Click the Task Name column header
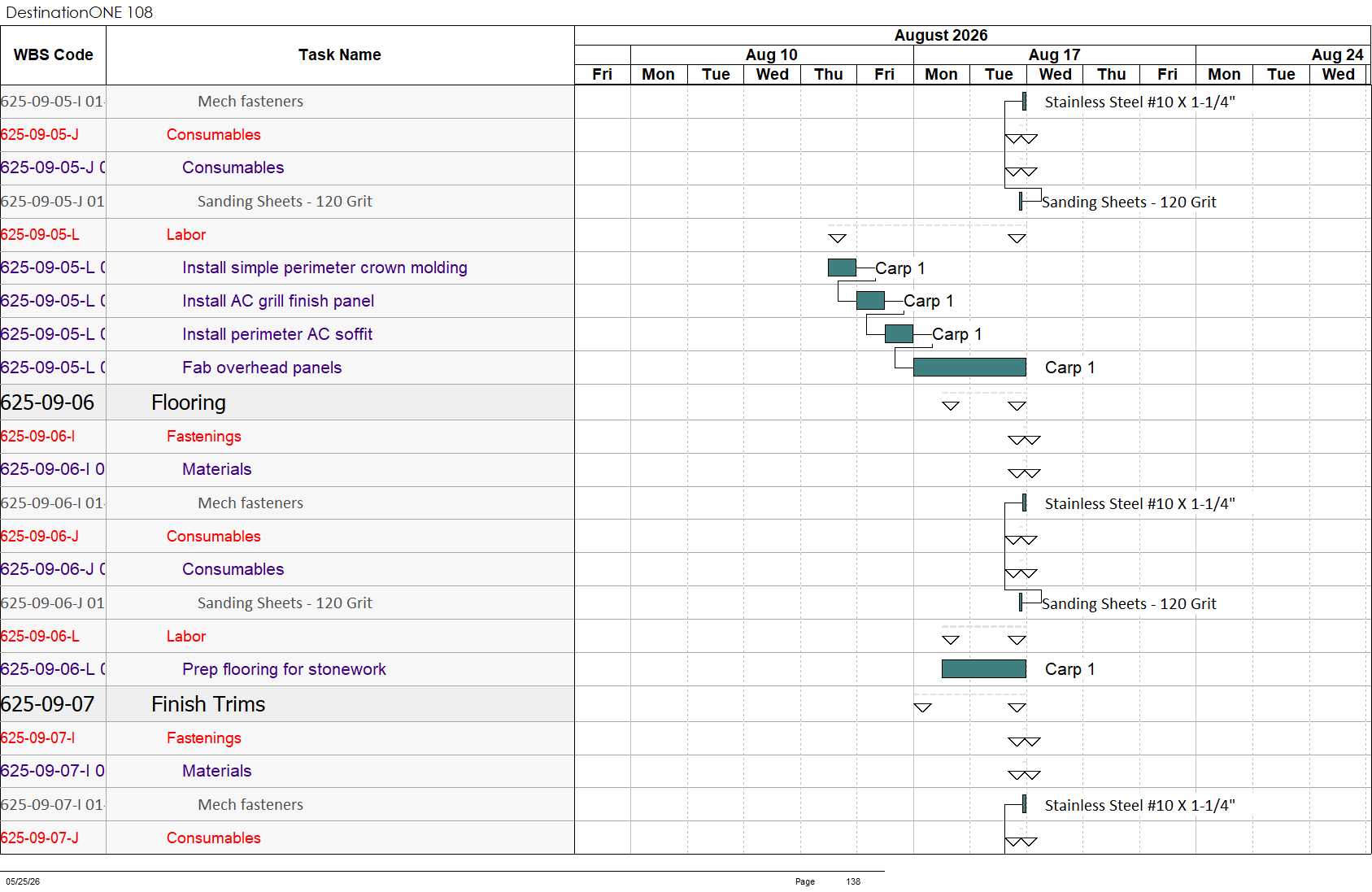Screen dimensions: 1372x892 tap(340, 55)
